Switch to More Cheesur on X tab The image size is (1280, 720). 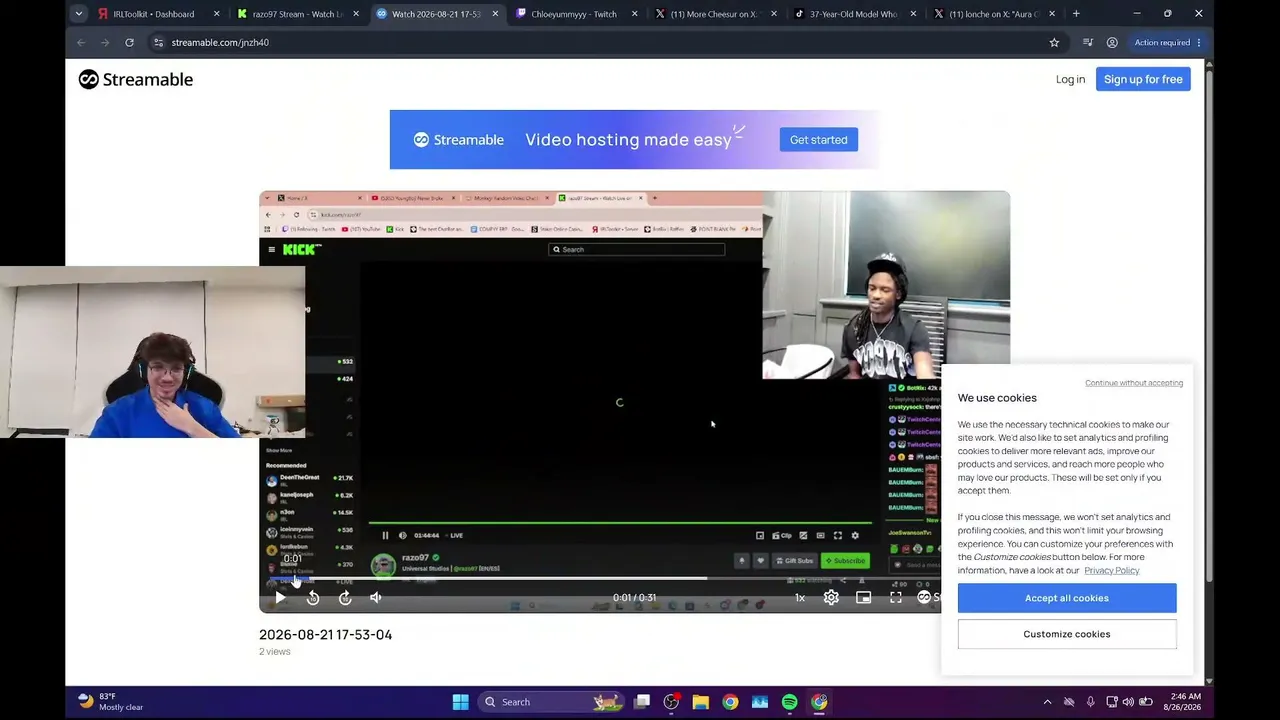click(x=713, y=14)
